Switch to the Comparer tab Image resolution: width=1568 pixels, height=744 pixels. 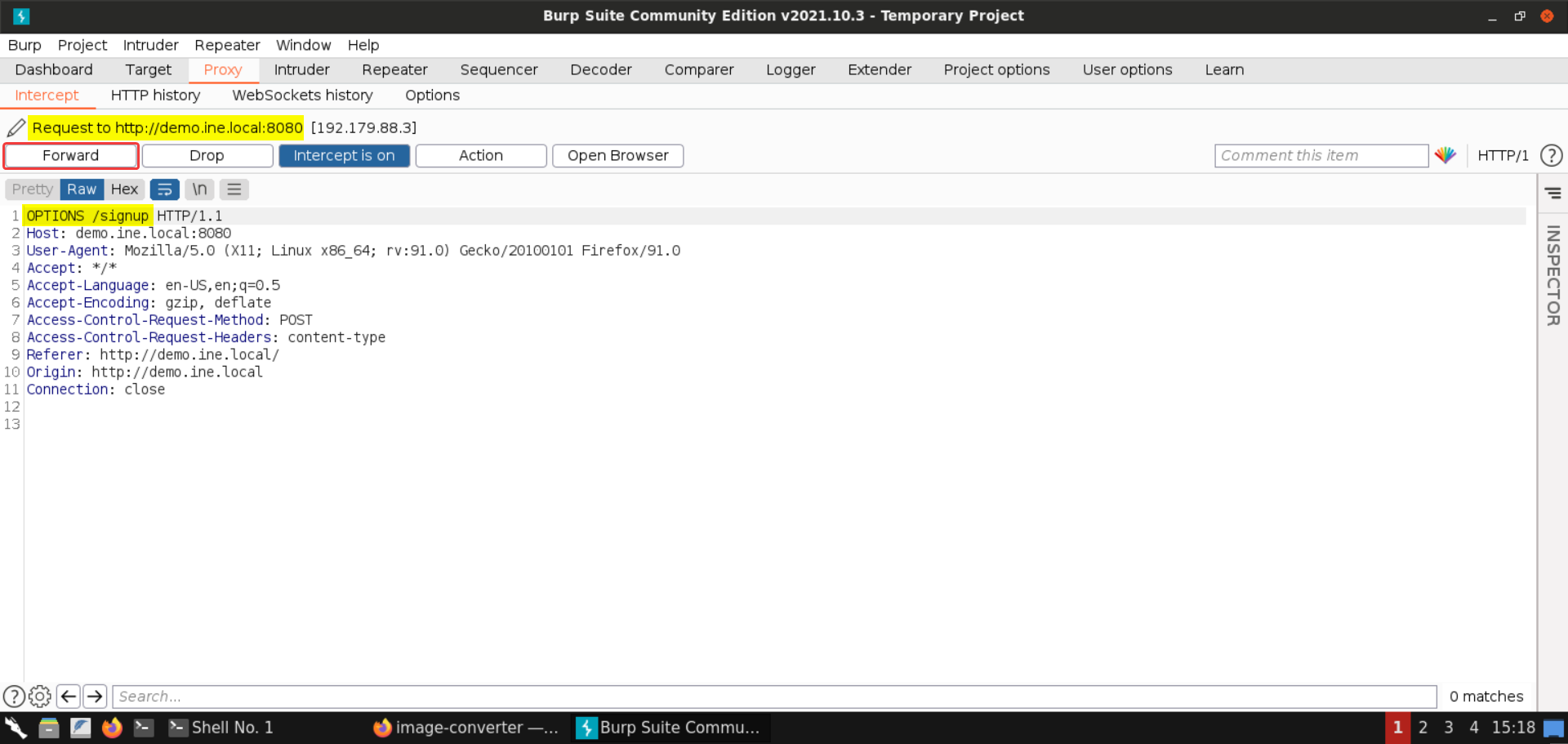(x=699, y=70)
